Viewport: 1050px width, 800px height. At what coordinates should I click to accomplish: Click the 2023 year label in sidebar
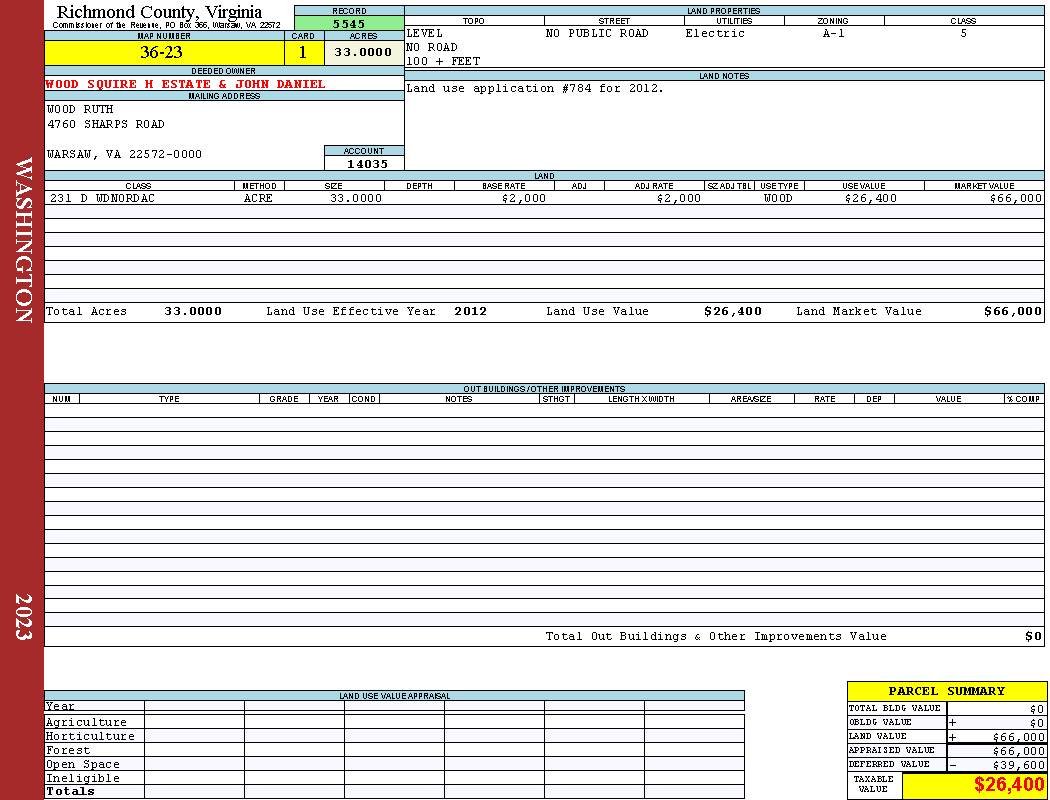pyautogui.click(x=23, y=617)
